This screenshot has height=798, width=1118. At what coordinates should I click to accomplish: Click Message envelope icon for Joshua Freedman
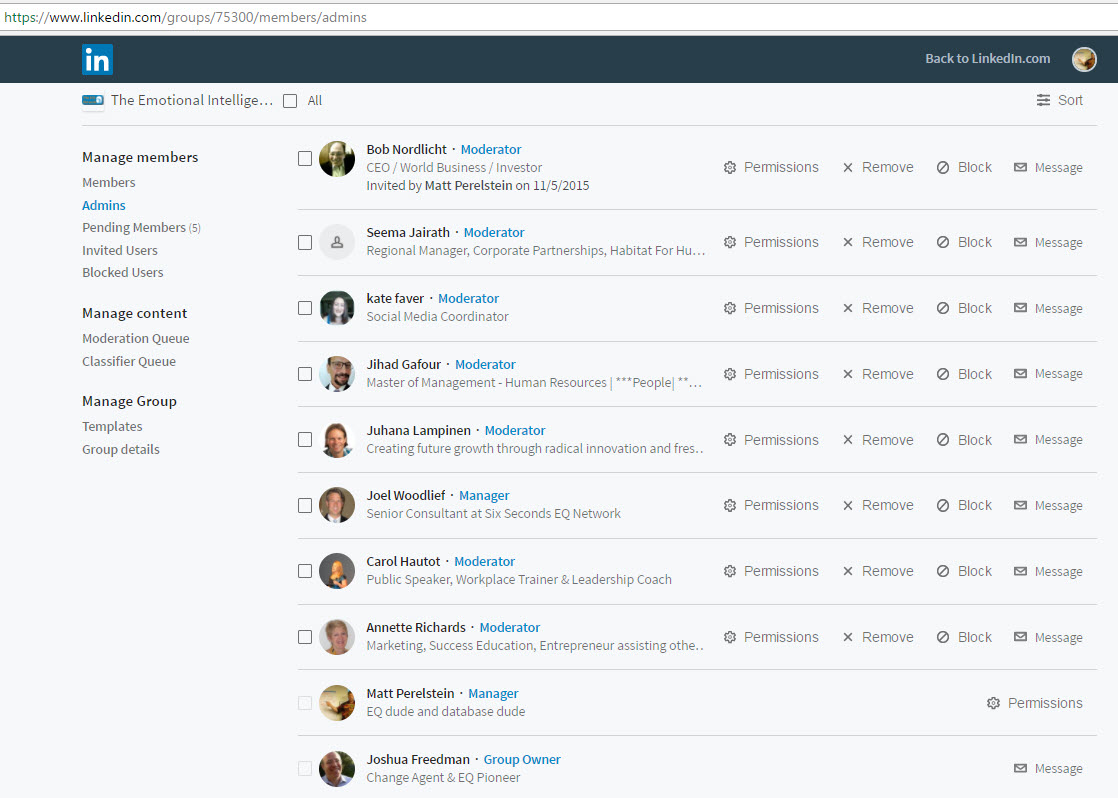[1020, 768]
